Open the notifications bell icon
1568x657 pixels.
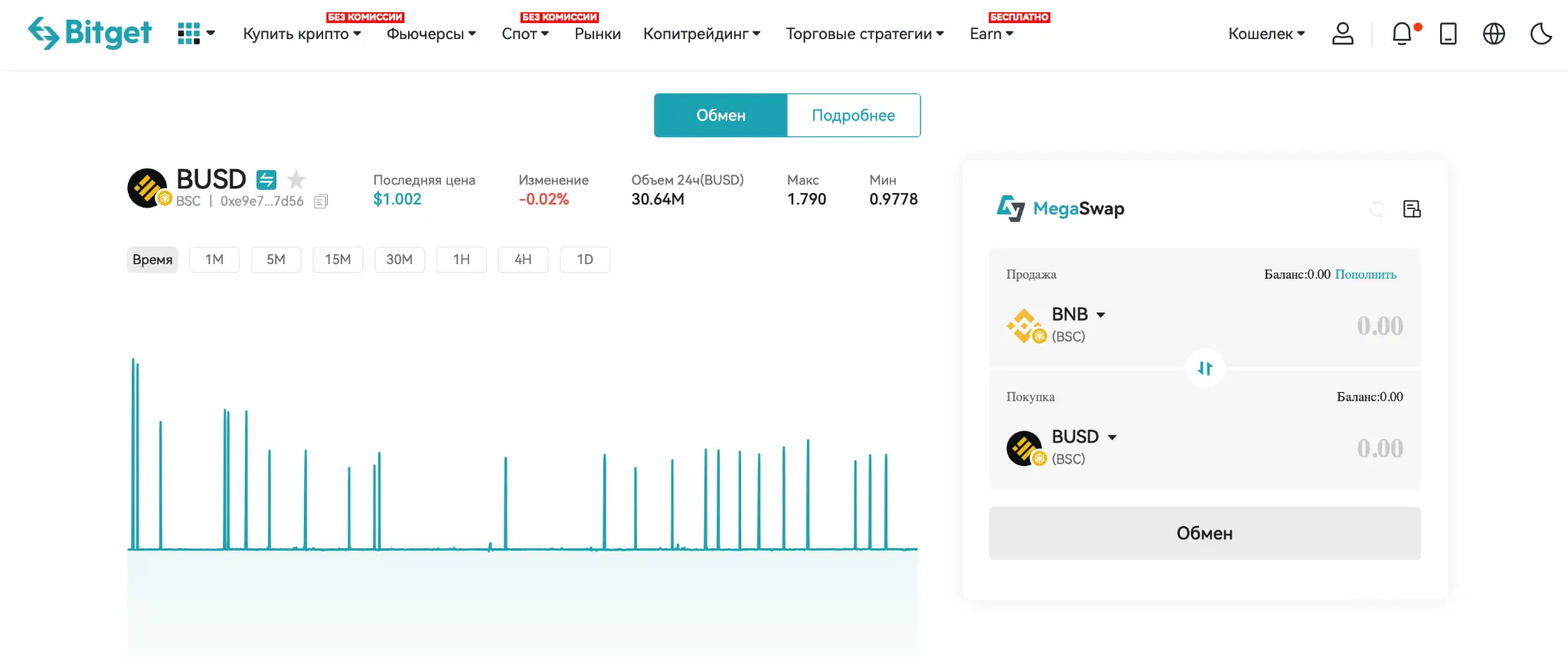(x=1402, y=34)
